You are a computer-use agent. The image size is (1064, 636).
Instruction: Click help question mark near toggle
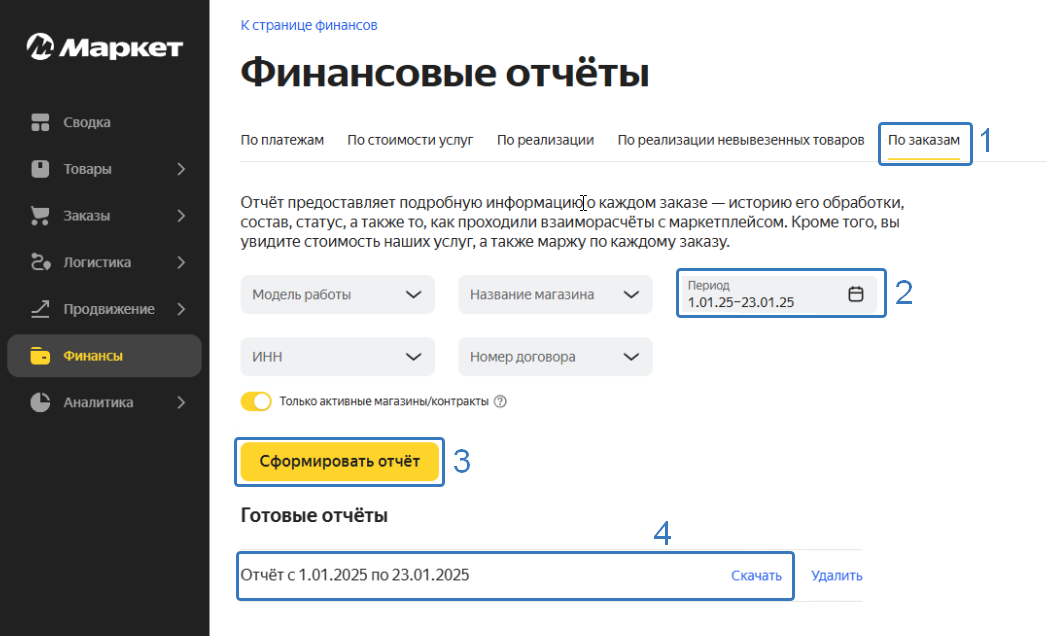click(501, 402)
